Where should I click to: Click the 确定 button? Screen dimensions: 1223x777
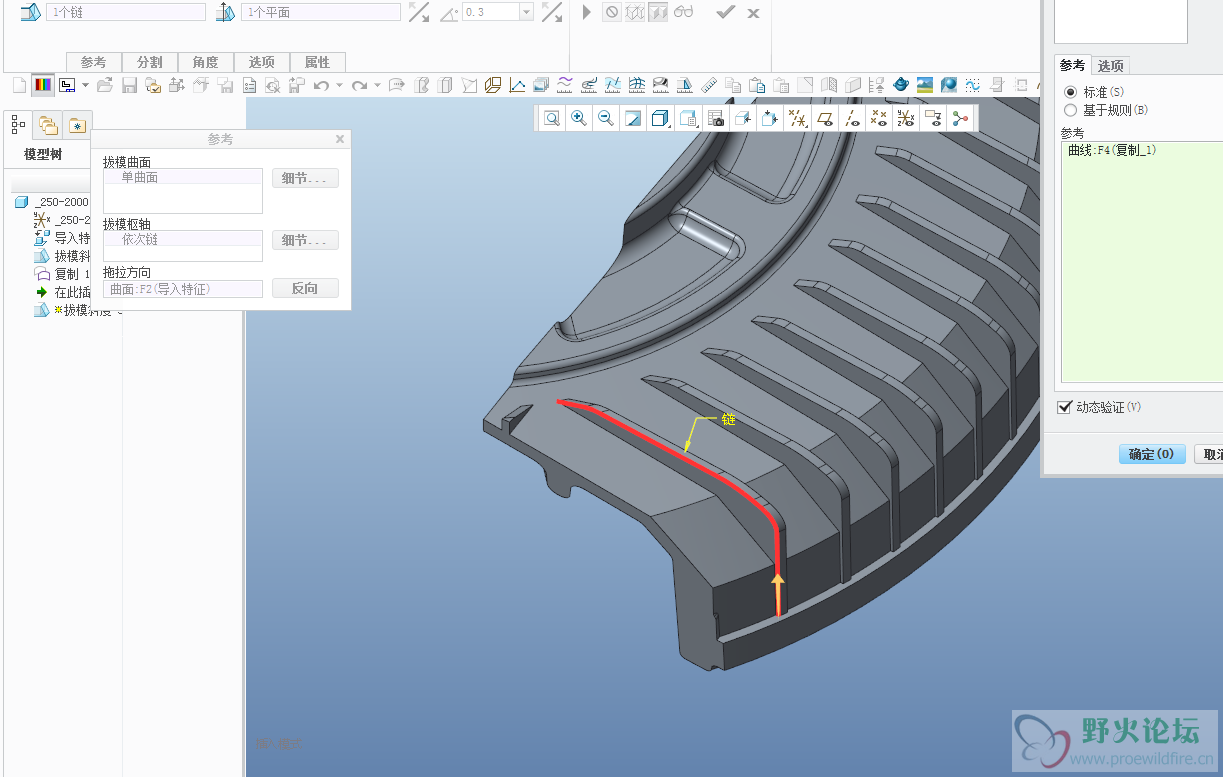pos(1152,454)
